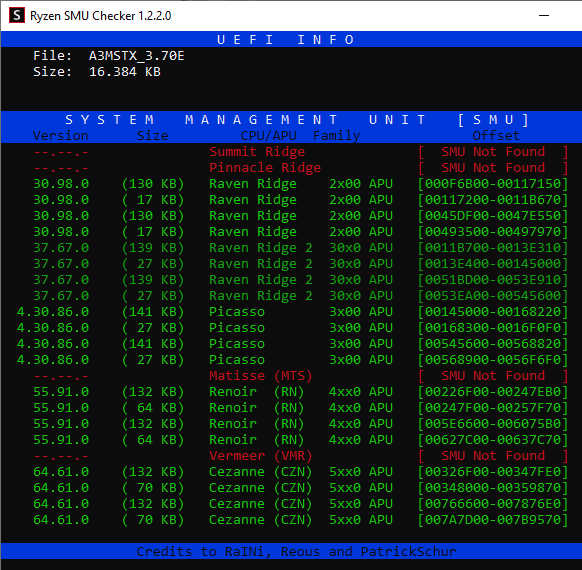The image size is (582, 570).
Task: Click offset 00568900-0056F6F0
Action: (x=493, y=360)
